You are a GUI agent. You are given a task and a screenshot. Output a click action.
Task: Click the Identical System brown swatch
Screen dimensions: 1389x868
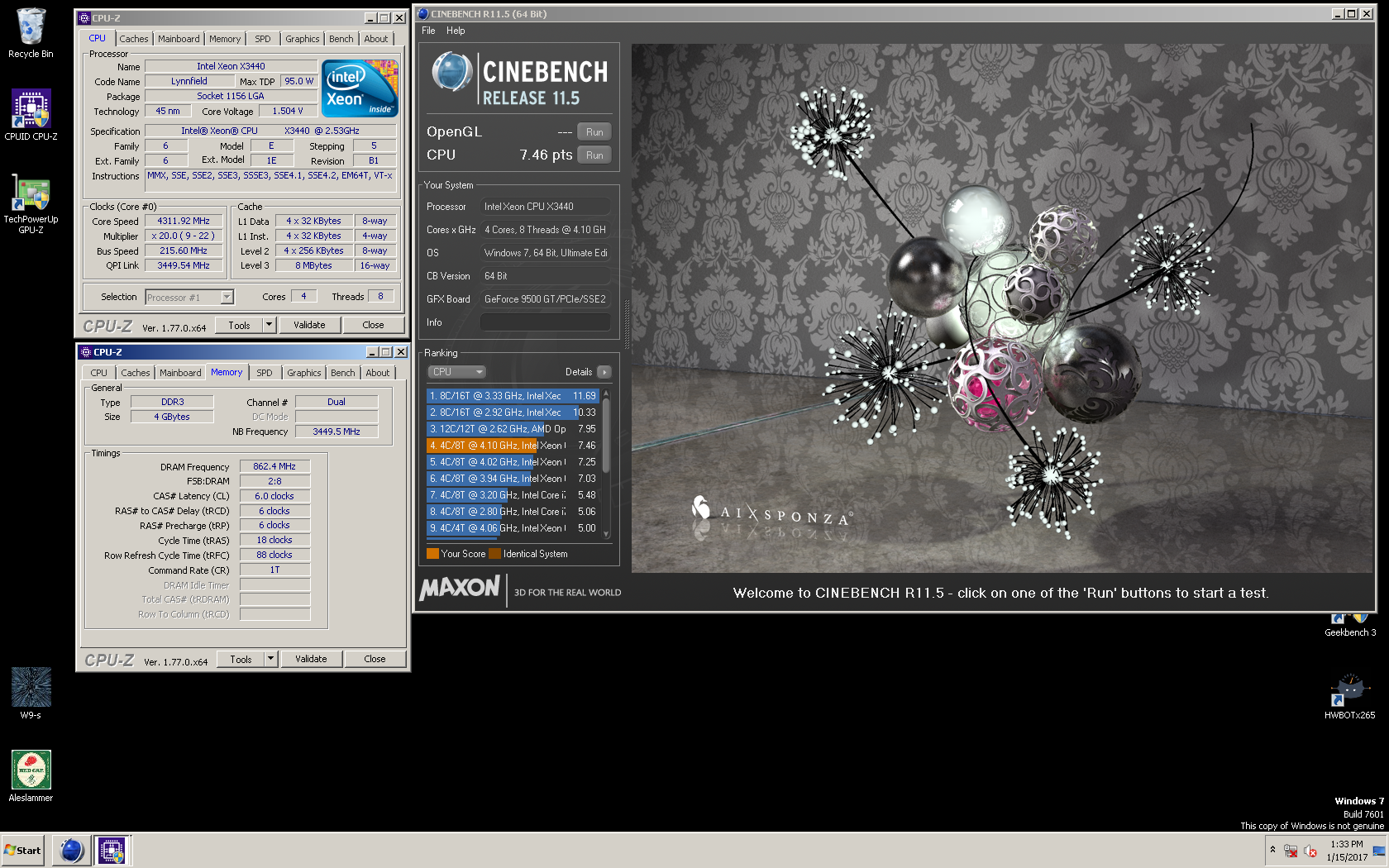494,554
